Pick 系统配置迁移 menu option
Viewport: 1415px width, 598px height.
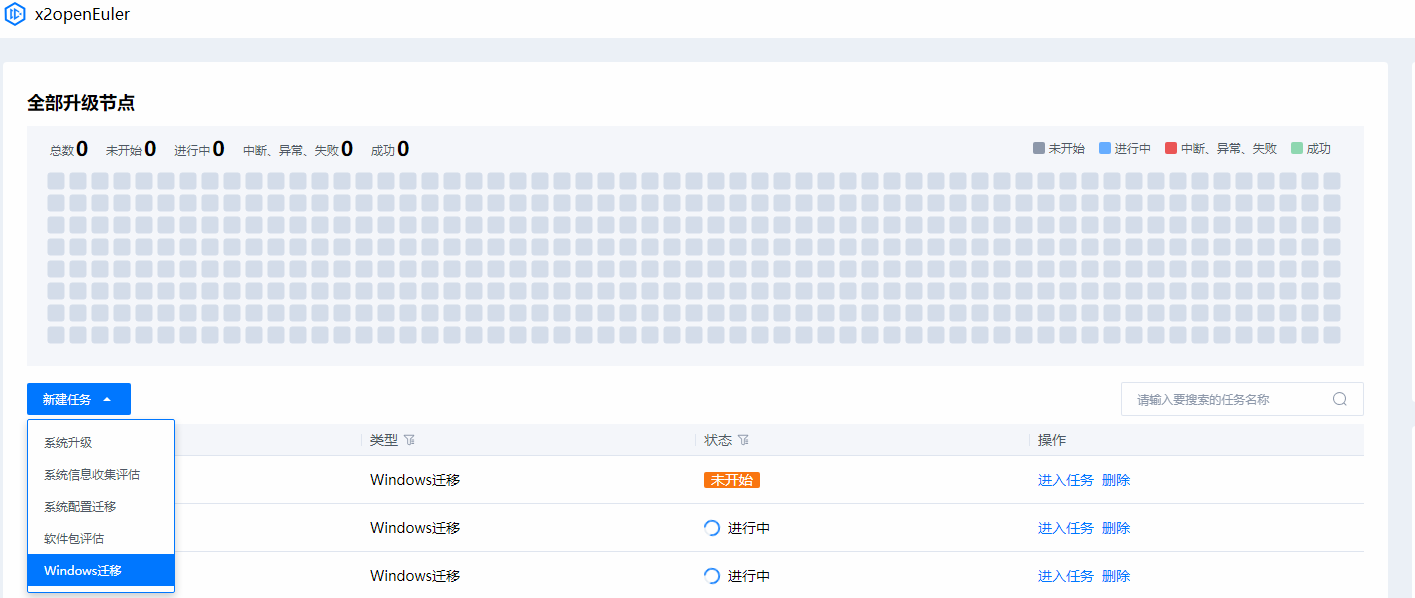coord(80,506)
